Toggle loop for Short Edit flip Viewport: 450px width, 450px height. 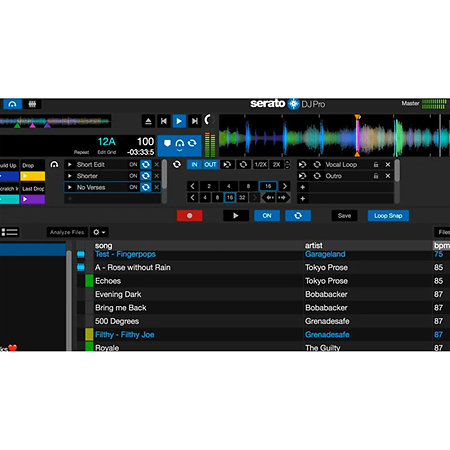coord(146,165)
